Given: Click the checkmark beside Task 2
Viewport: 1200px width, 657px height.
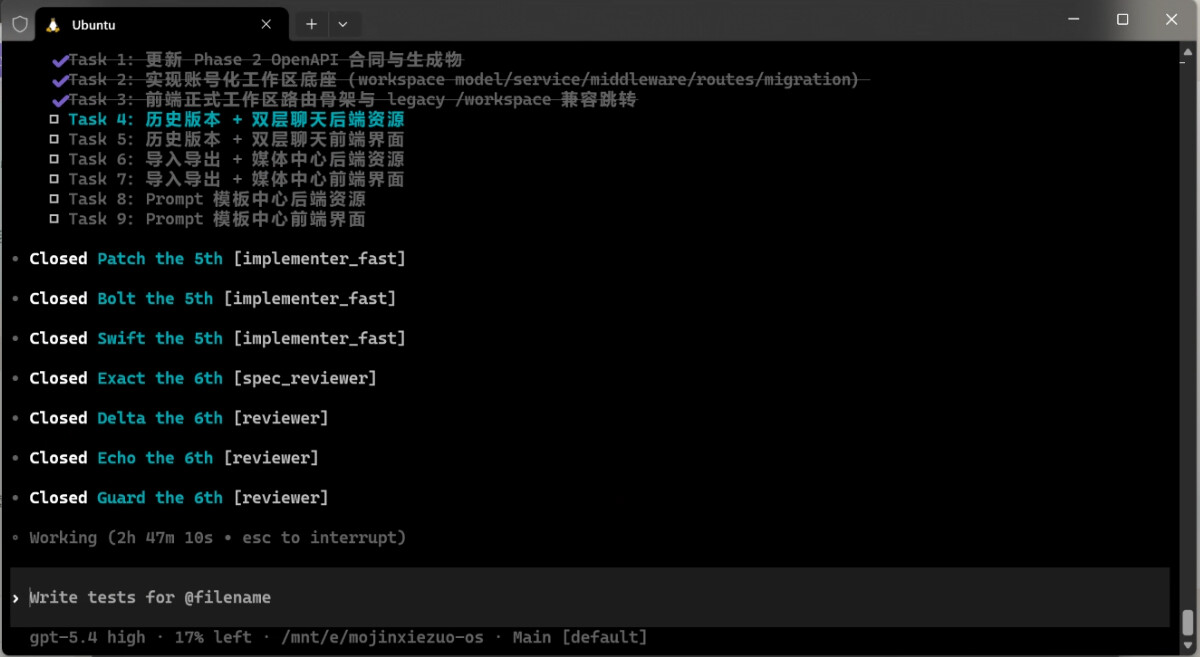Looking at the screenshot, I should pos(59,80).
